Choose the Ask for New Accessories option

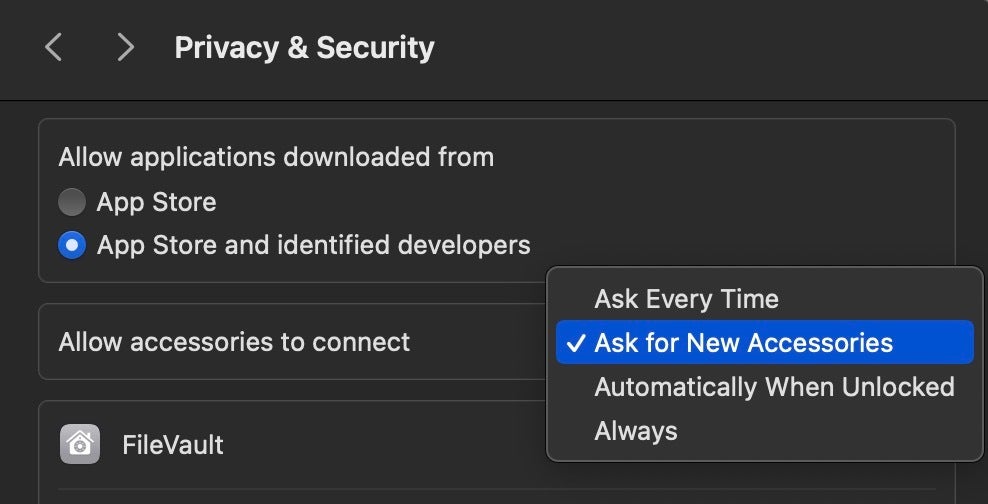743,343
